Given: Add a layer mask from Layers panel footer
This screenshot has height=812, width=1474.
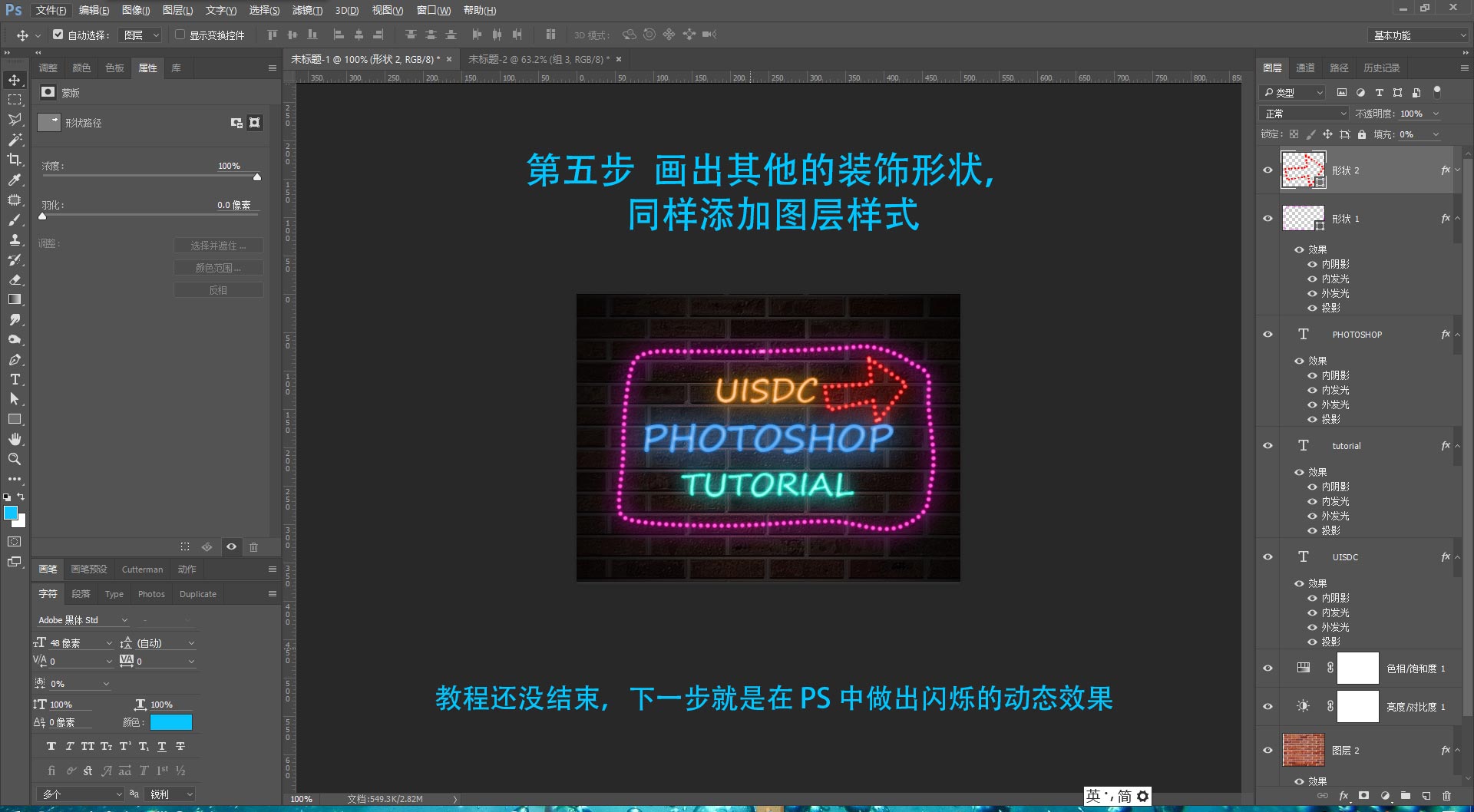Looking at the screenshot, I should (x=1364, y=796).
